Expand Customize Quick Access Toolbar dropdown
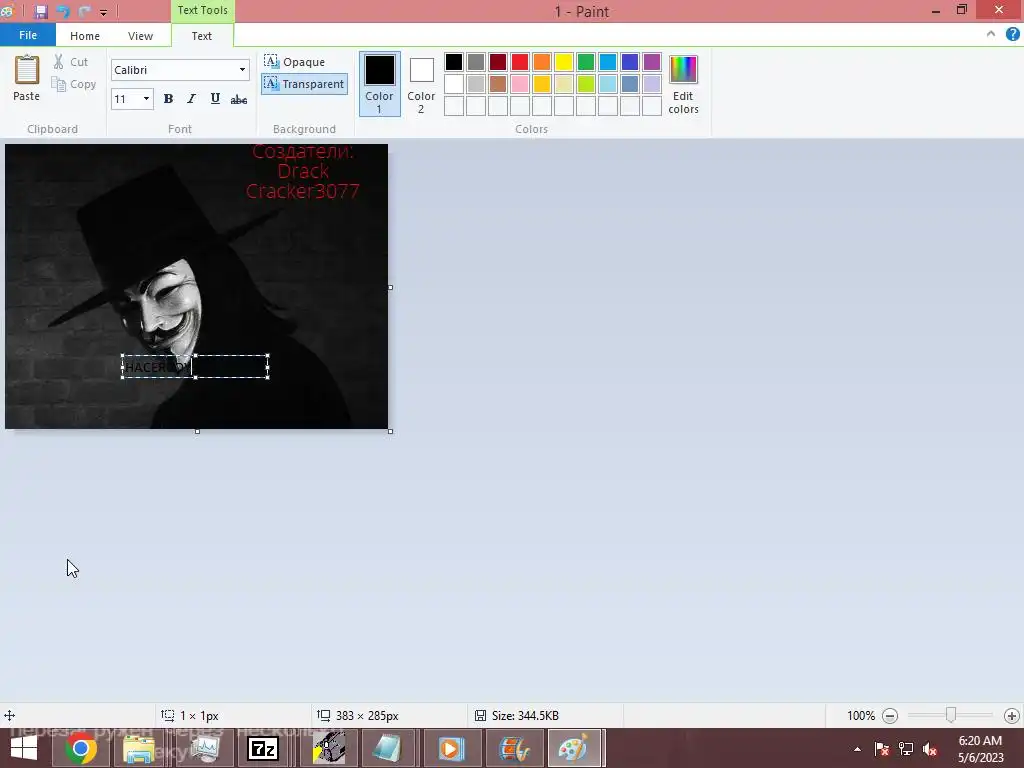The width and height of the screenshot is (1024, 768). click(x=103, y=12)
